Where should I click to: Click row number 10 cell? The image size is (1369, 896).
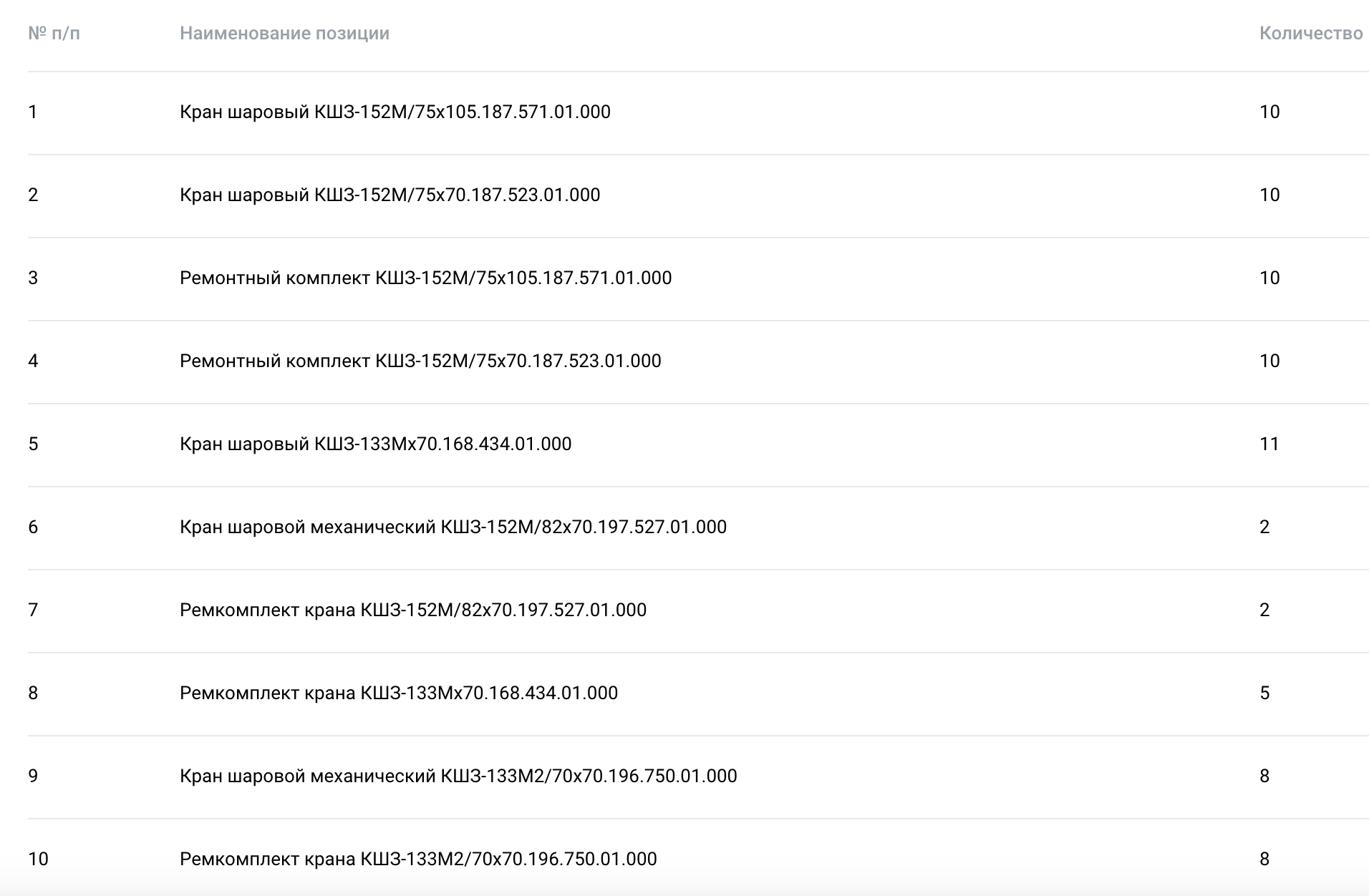tap(38, 859)
